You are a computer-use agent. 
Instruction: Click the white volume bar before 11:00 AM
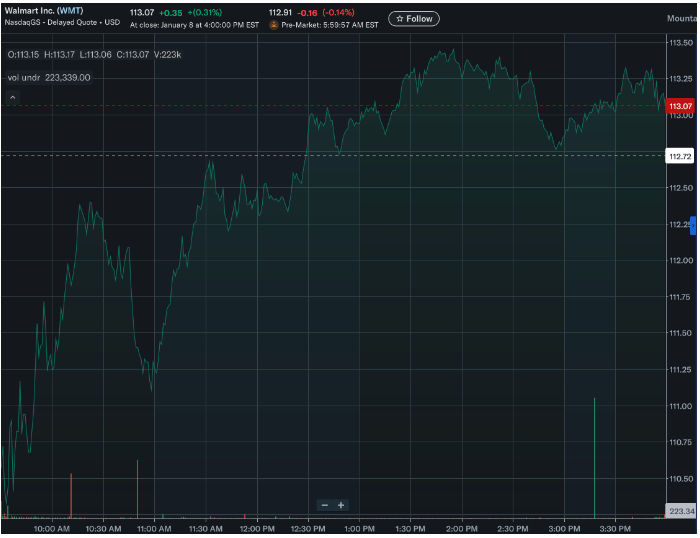[137, 490]
